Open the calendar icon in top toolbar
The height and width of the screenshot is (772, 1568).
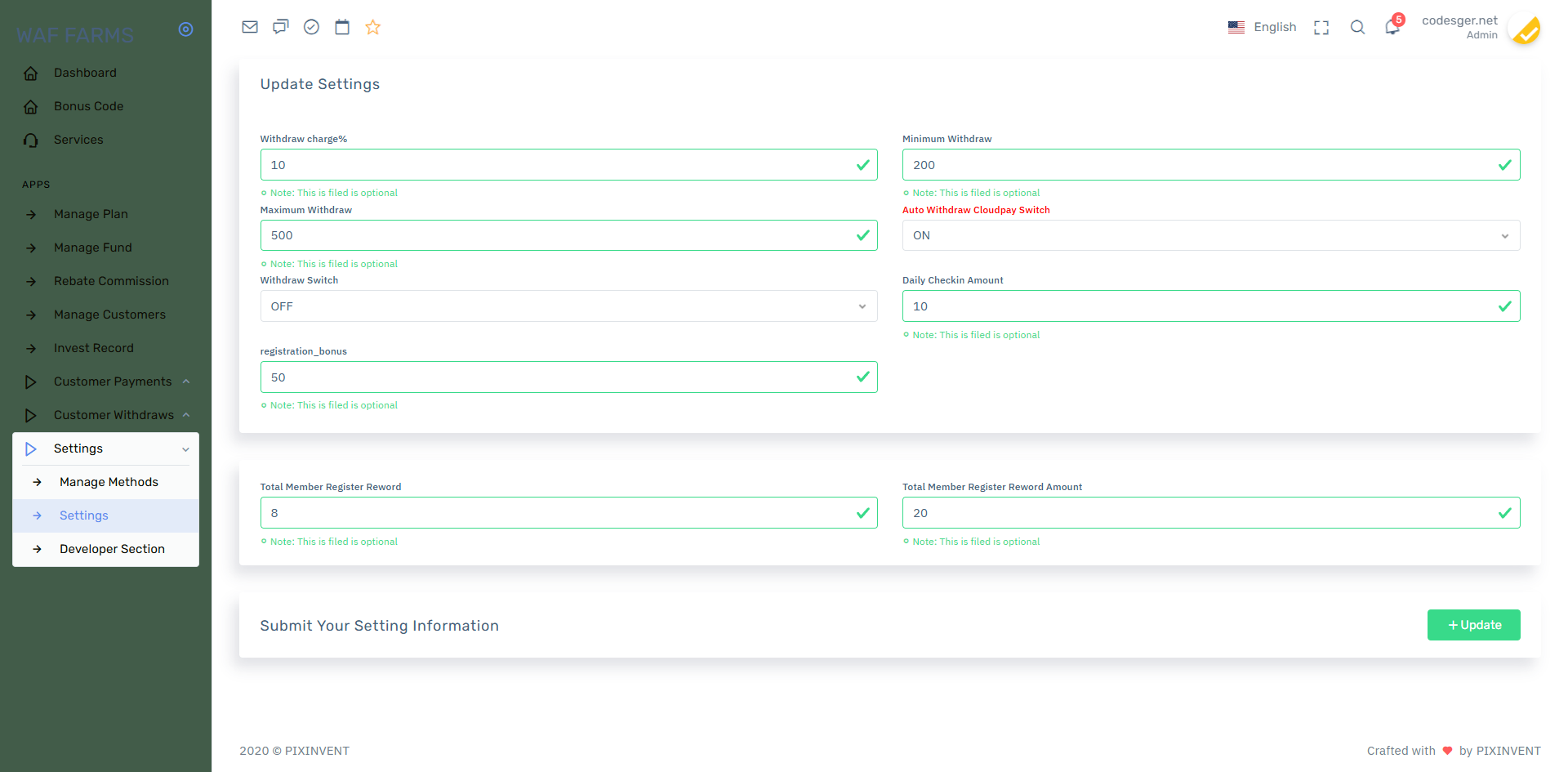pyautogui.click(x=342, y=27)
